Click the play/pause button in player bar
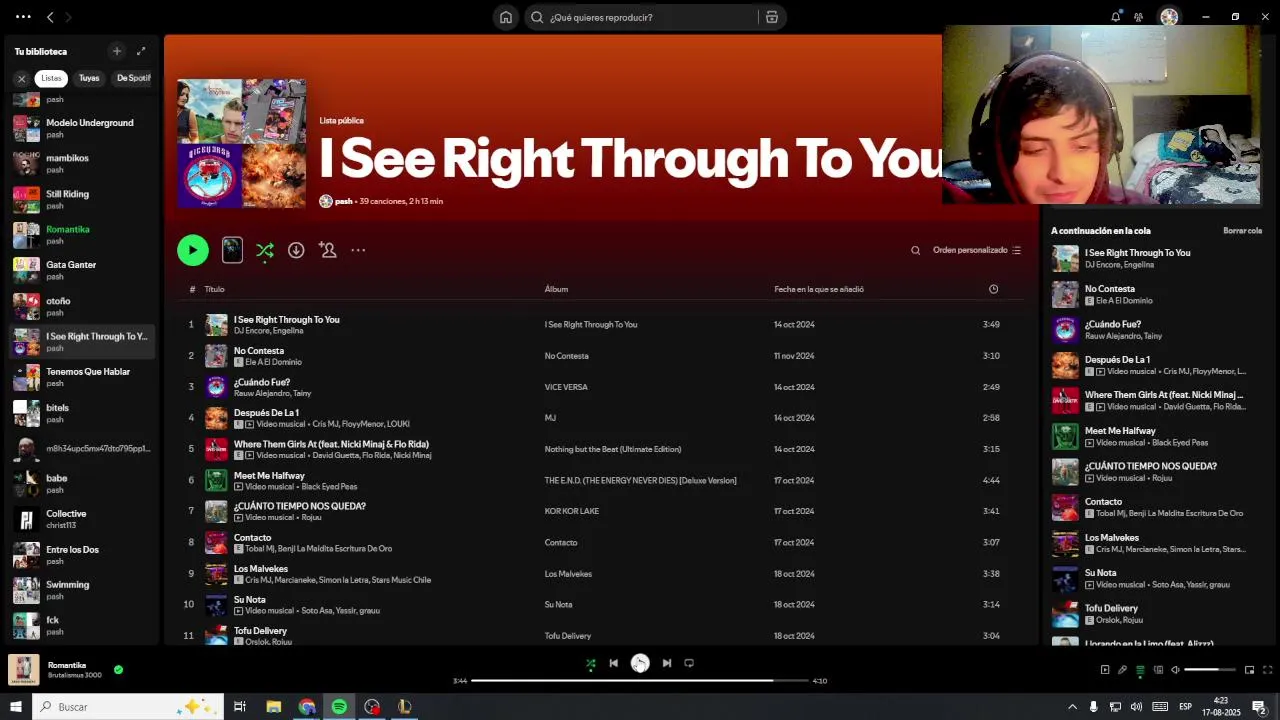The height and width of the screenshot is (720, 1280). click(640, 663)
